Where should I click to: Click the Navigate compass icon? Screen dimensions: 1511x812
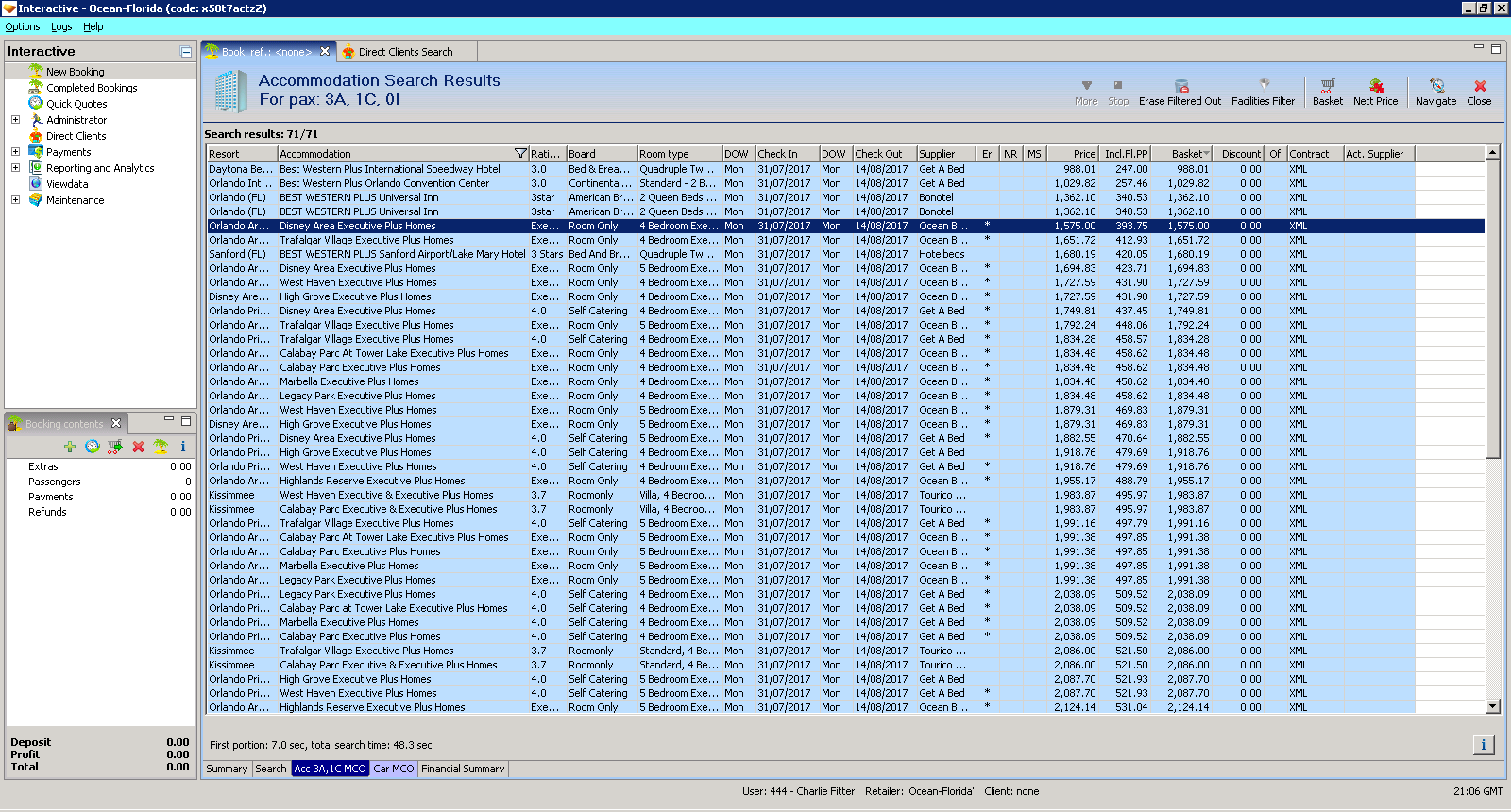click(1436, 86)
